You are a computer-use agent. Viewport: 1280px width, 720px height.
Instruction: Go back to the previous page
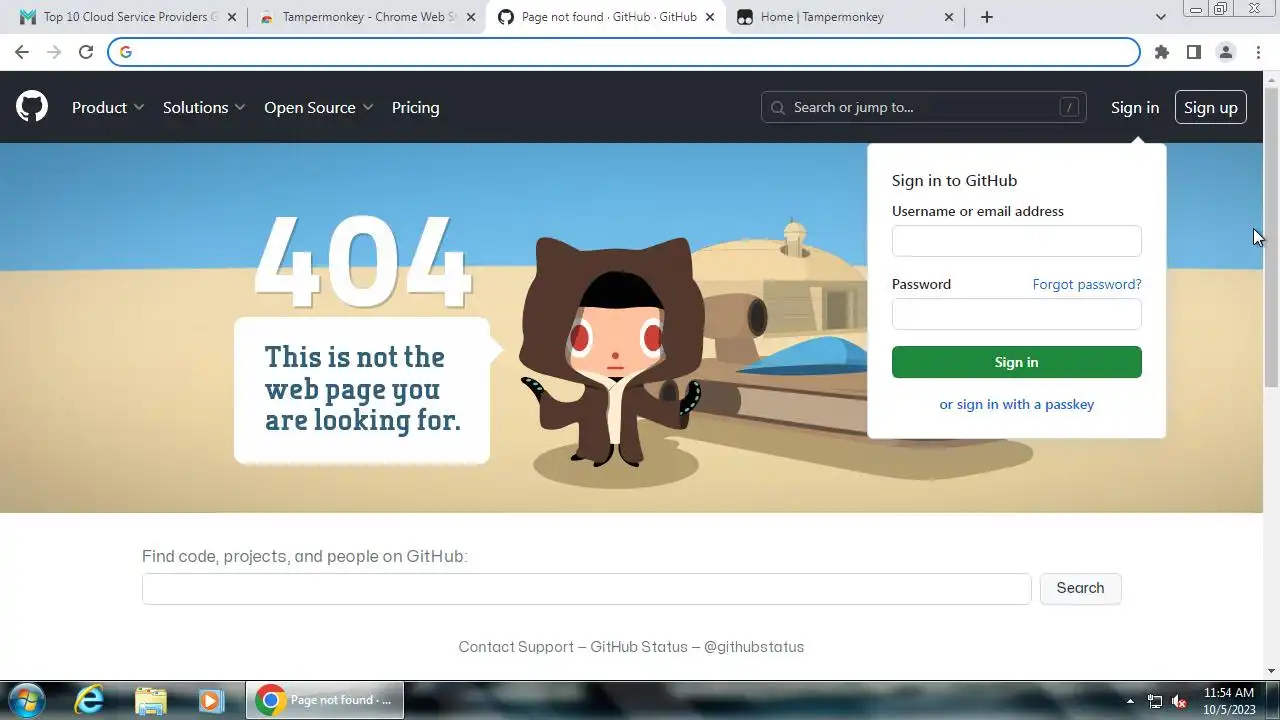(22, 52)
